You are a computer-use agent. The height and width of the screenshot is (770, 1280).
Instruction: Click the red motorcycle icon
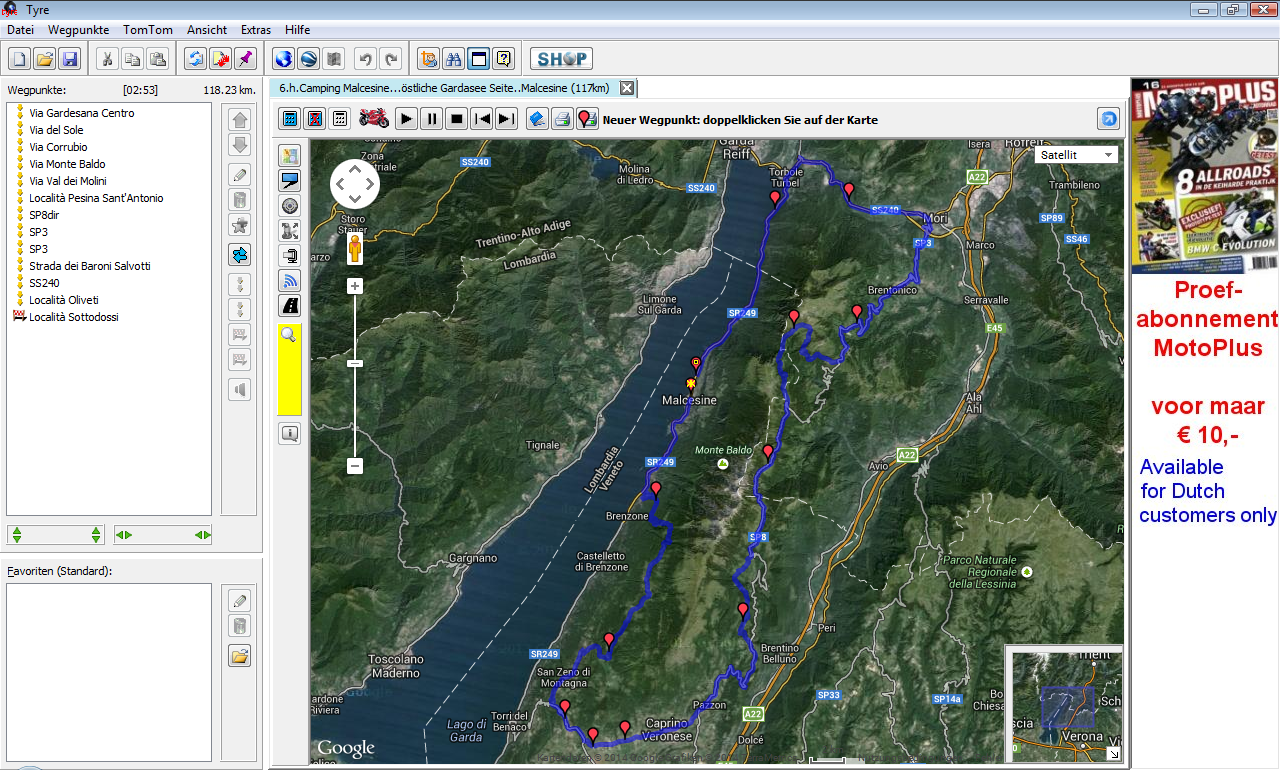click(374, 119)
